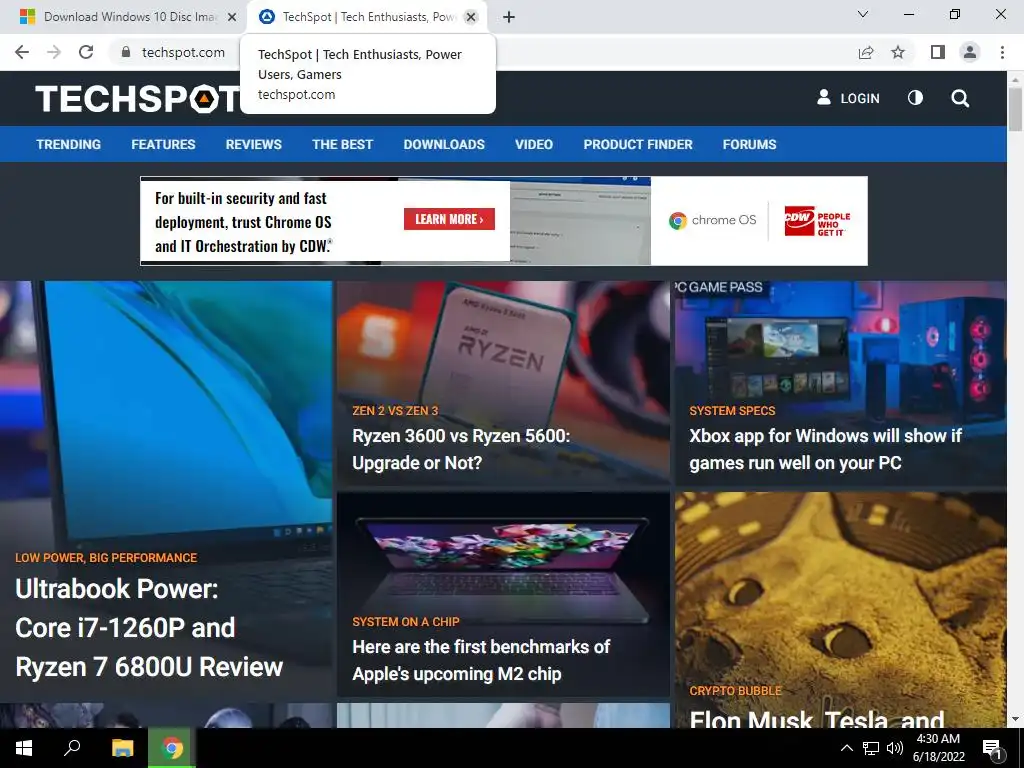Screen dimensions: 1024x768
Task: Select the TechSpot browser tab
Action: point(368,17)
